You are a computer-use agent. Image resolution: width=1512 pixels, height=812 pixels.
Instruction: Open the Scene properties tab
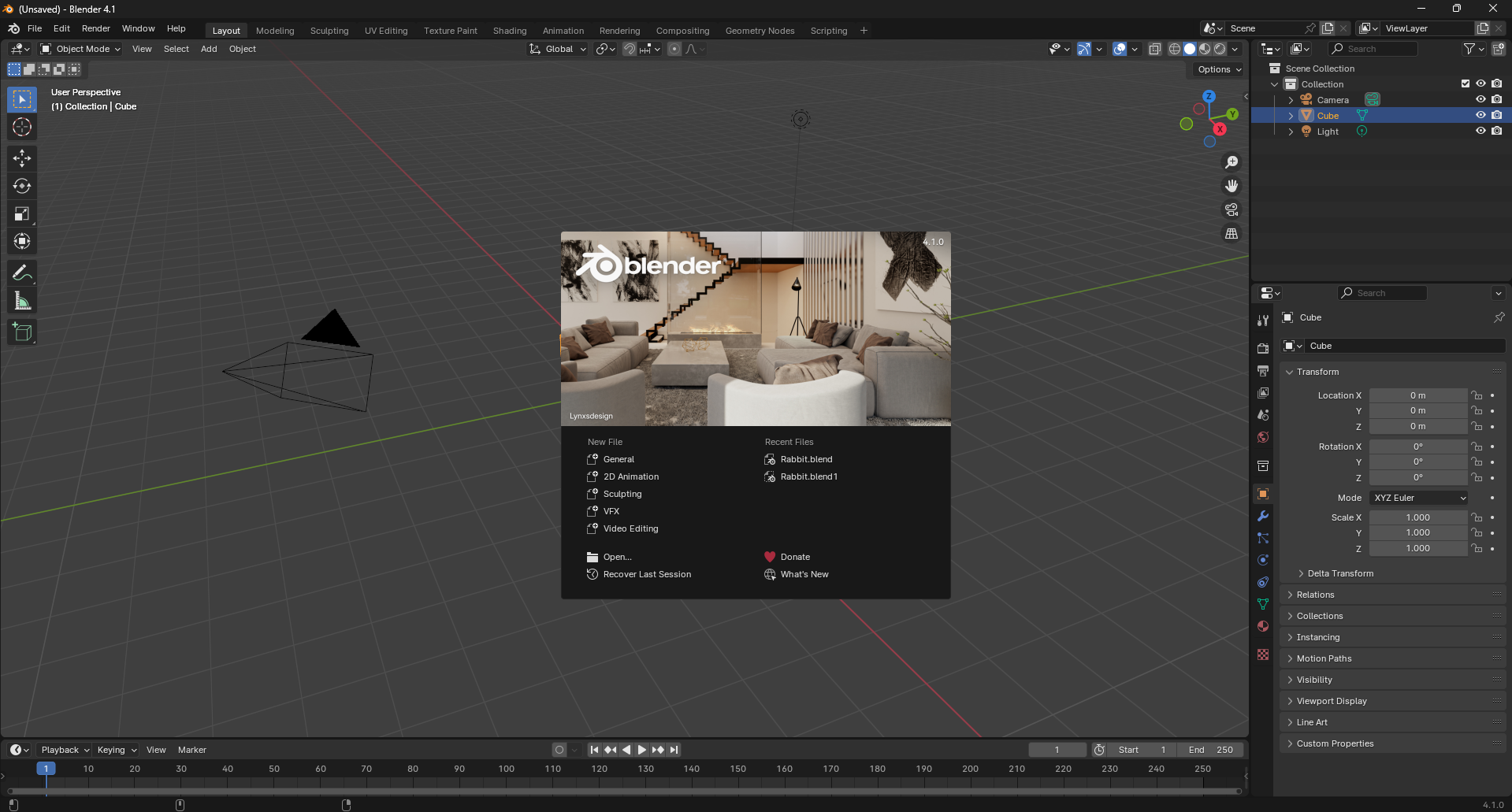pos(1263,414)
